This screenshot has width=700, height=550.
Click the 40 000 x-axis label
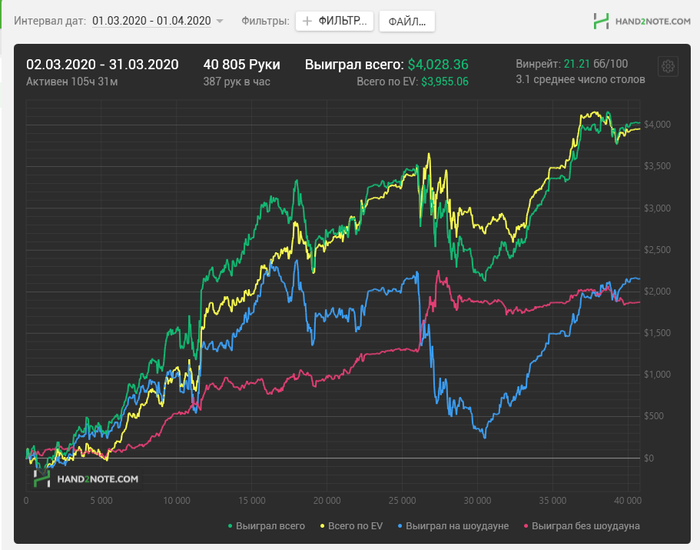[x=628, y=500]
